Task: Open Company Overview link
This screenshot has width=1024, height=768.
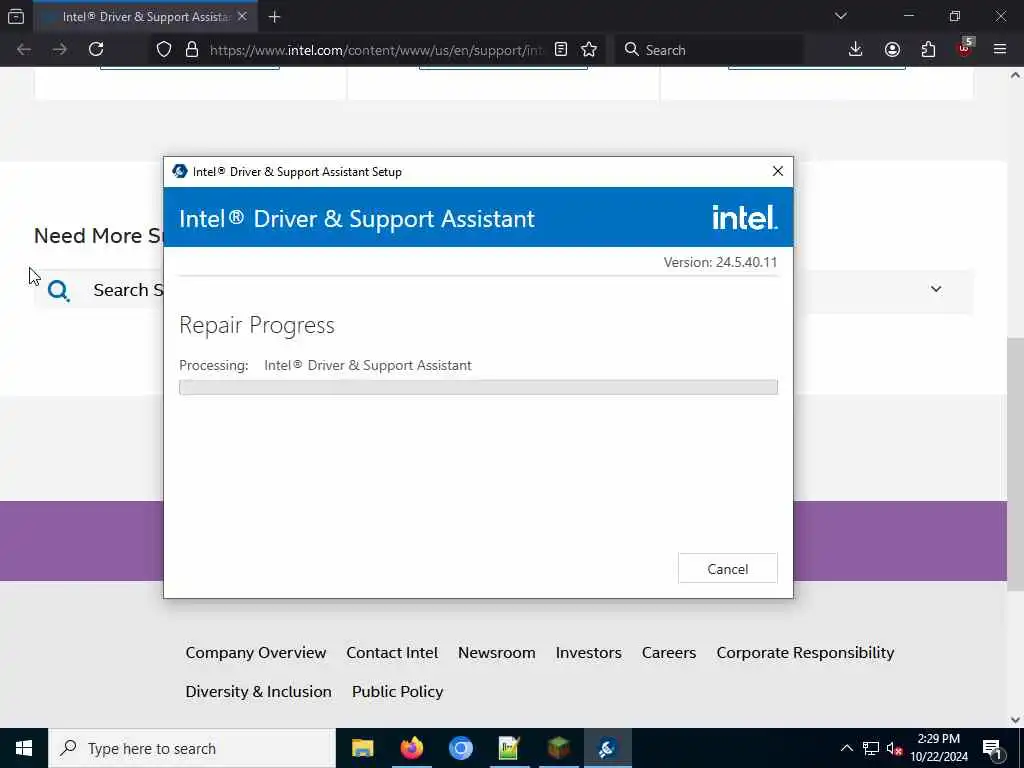Action: point(255,652)
